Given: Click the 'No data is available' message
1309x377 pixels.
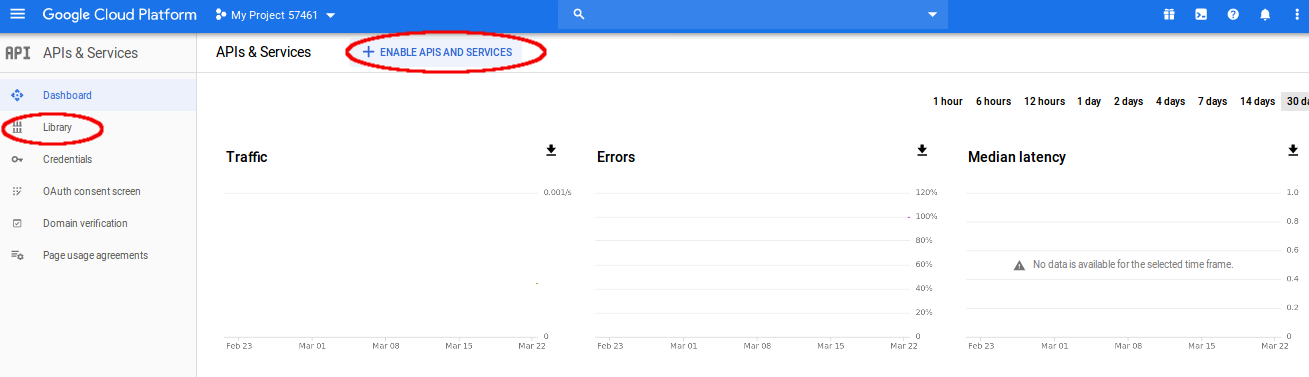Looking at the screenshot, I should (x=1133, y=264).
